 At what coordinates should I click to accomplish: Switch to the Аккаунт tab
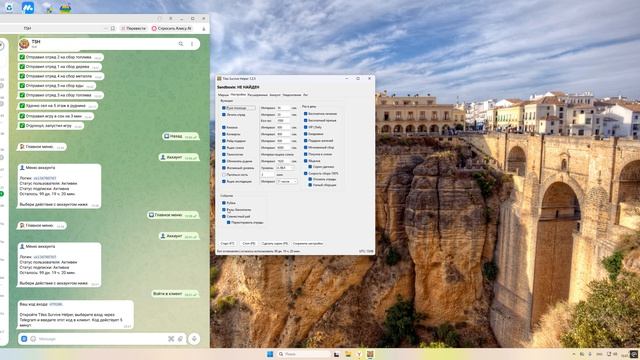point(275,95)
